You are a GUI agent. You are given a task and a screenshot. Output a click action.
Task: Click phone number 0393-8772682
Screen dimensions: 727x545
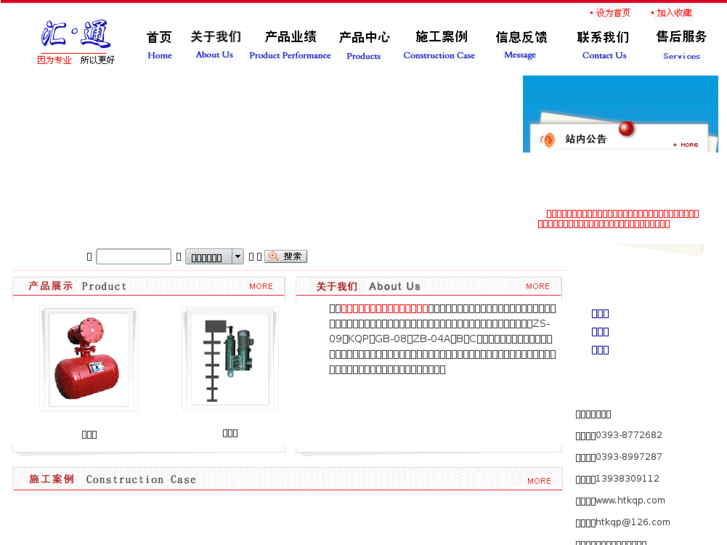[629, 435]
